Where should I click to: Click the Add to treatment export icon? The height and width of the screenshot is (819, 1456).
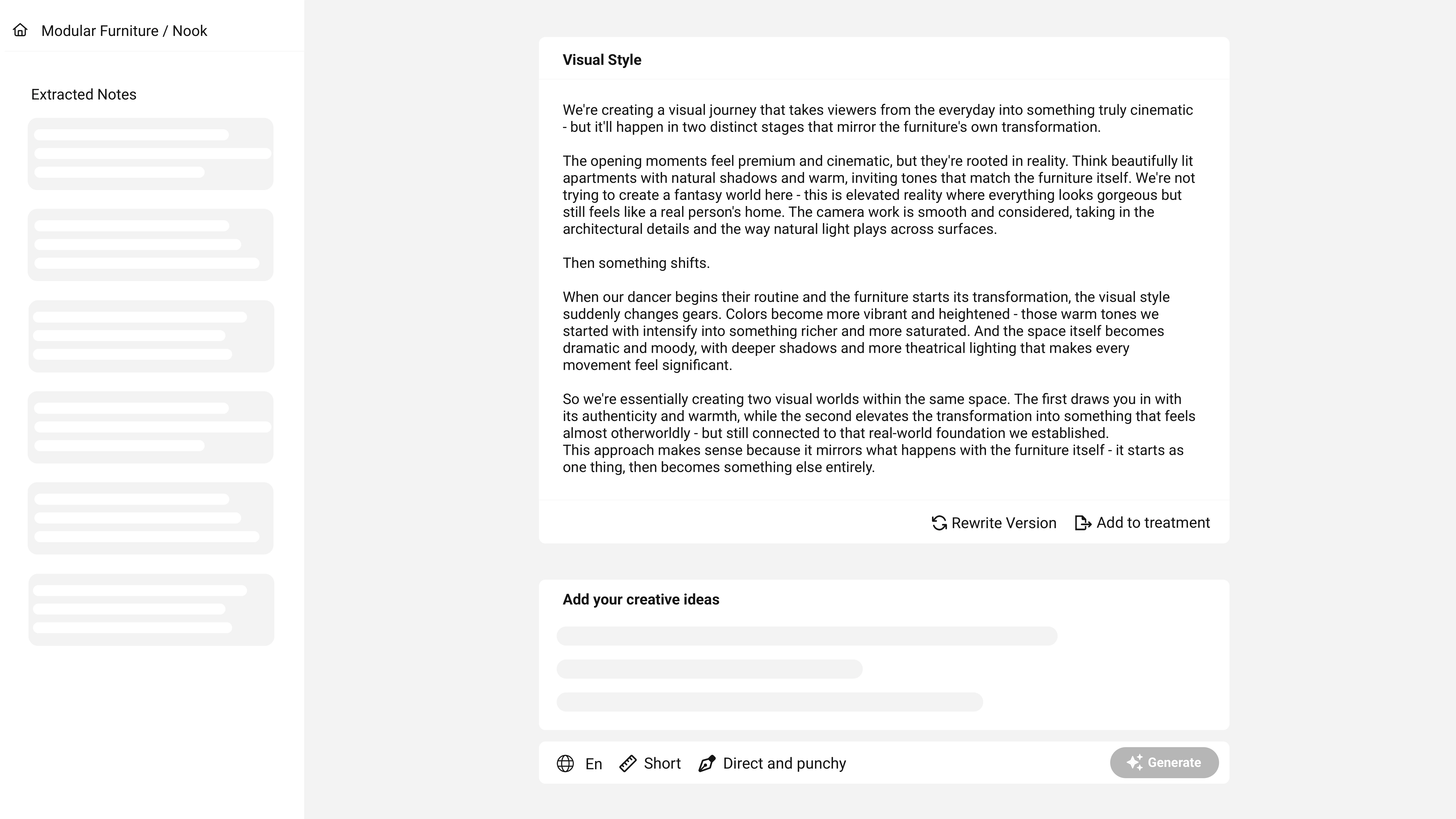1082,523
